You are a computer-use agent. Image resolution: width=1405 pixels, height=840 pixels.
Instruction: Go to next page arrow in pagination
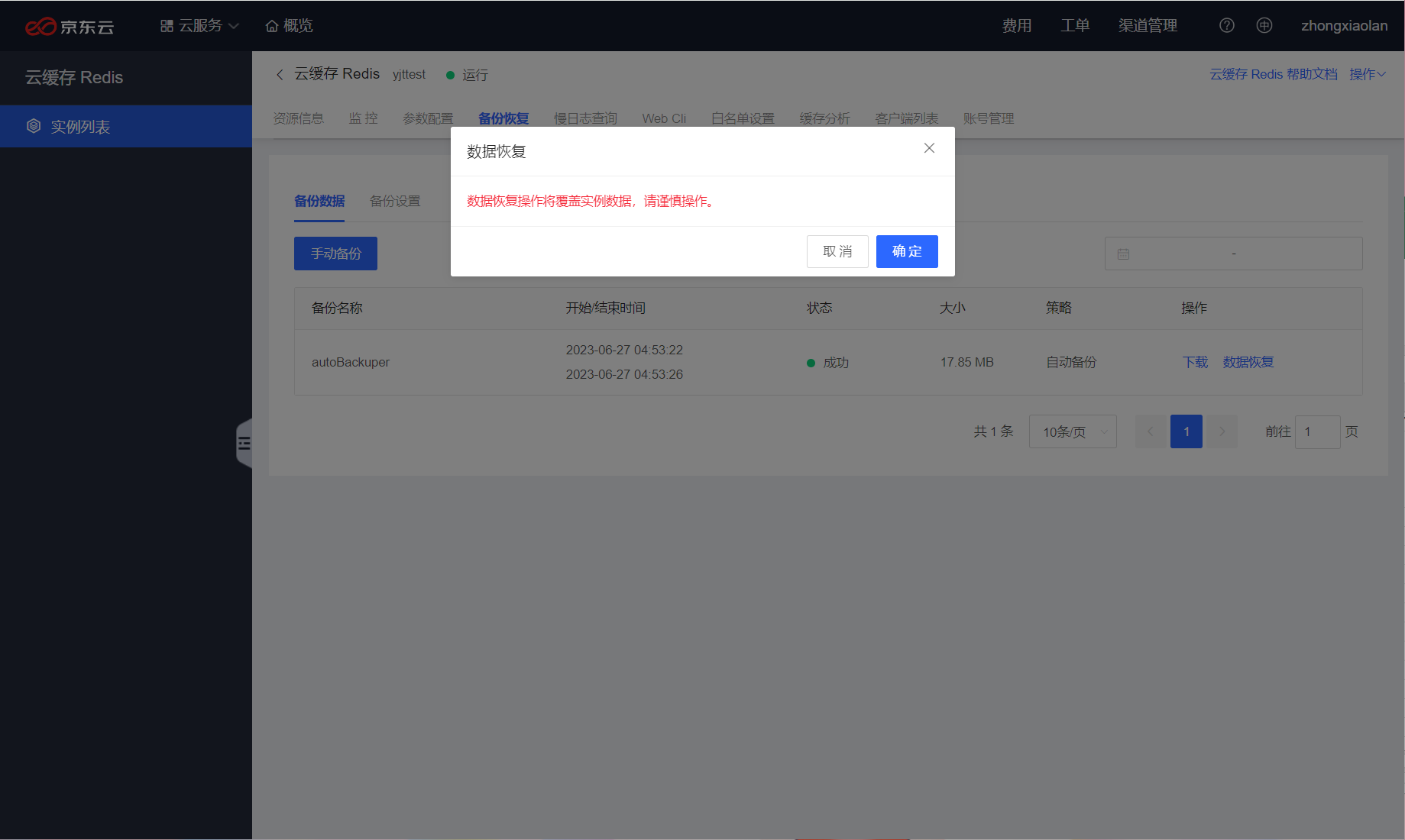tap(1222, 431)
